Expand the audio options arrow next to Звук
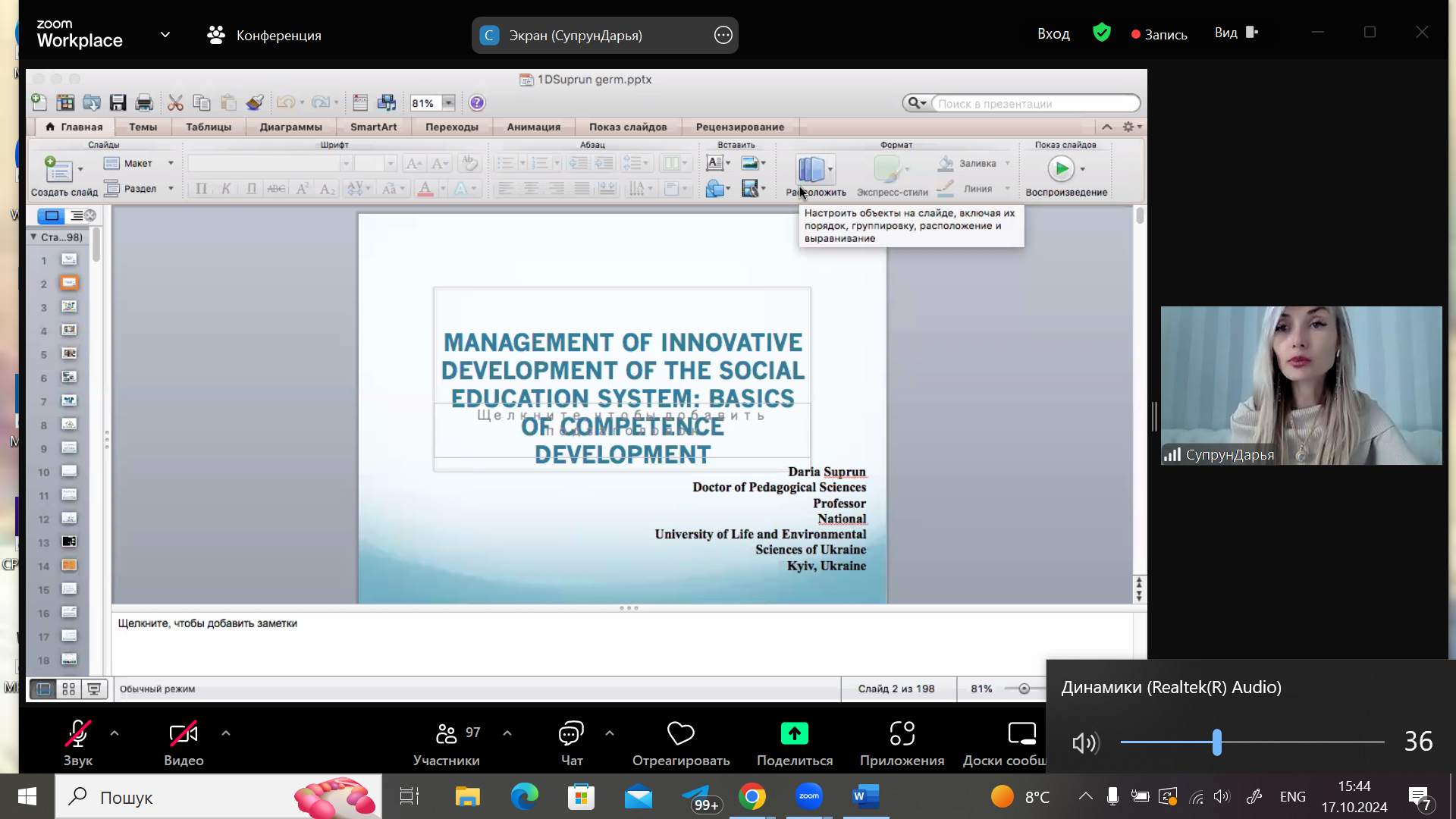 click(115, 733)
